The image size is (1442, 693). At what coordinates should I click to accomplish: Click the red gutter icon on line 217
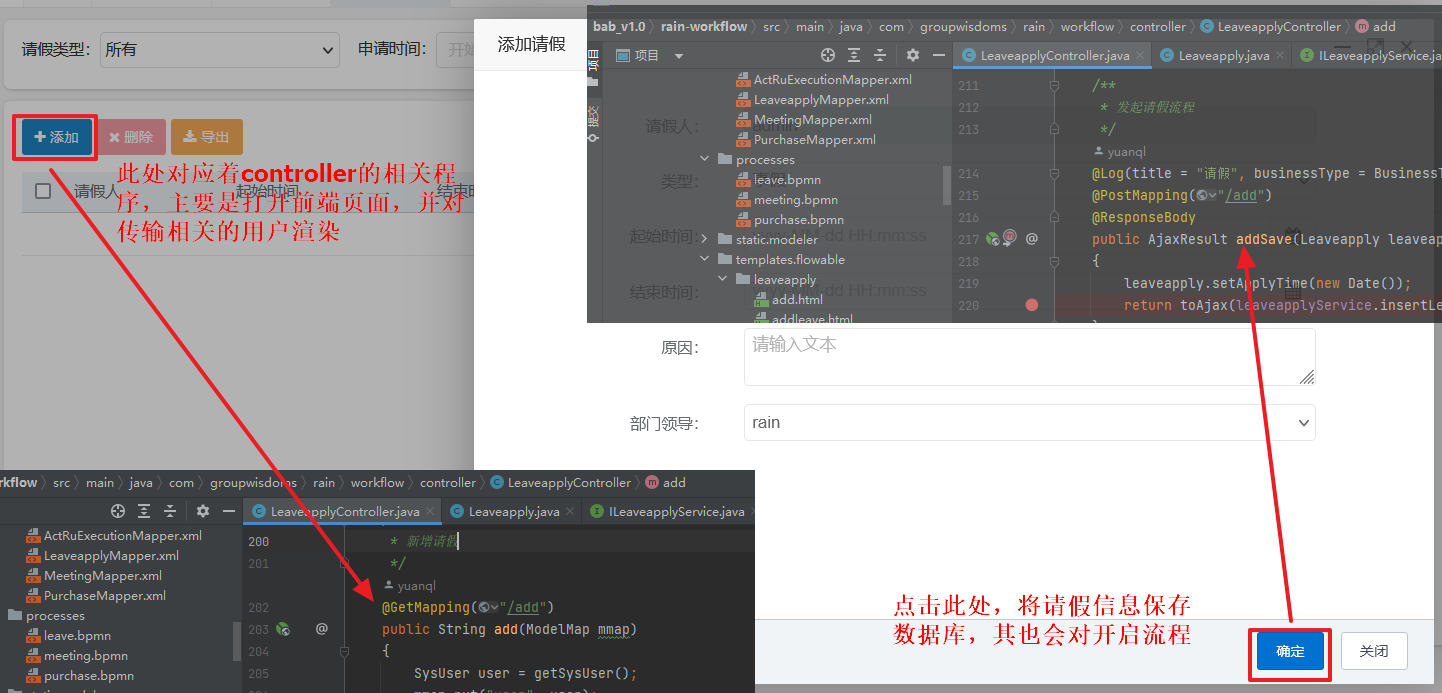click(x=1009, y=238)
